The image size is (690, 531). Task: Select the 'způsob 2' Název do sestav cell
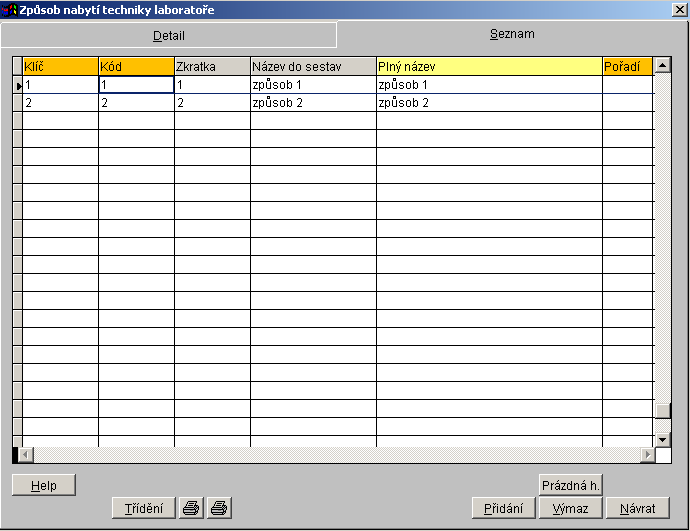[312, 103]
